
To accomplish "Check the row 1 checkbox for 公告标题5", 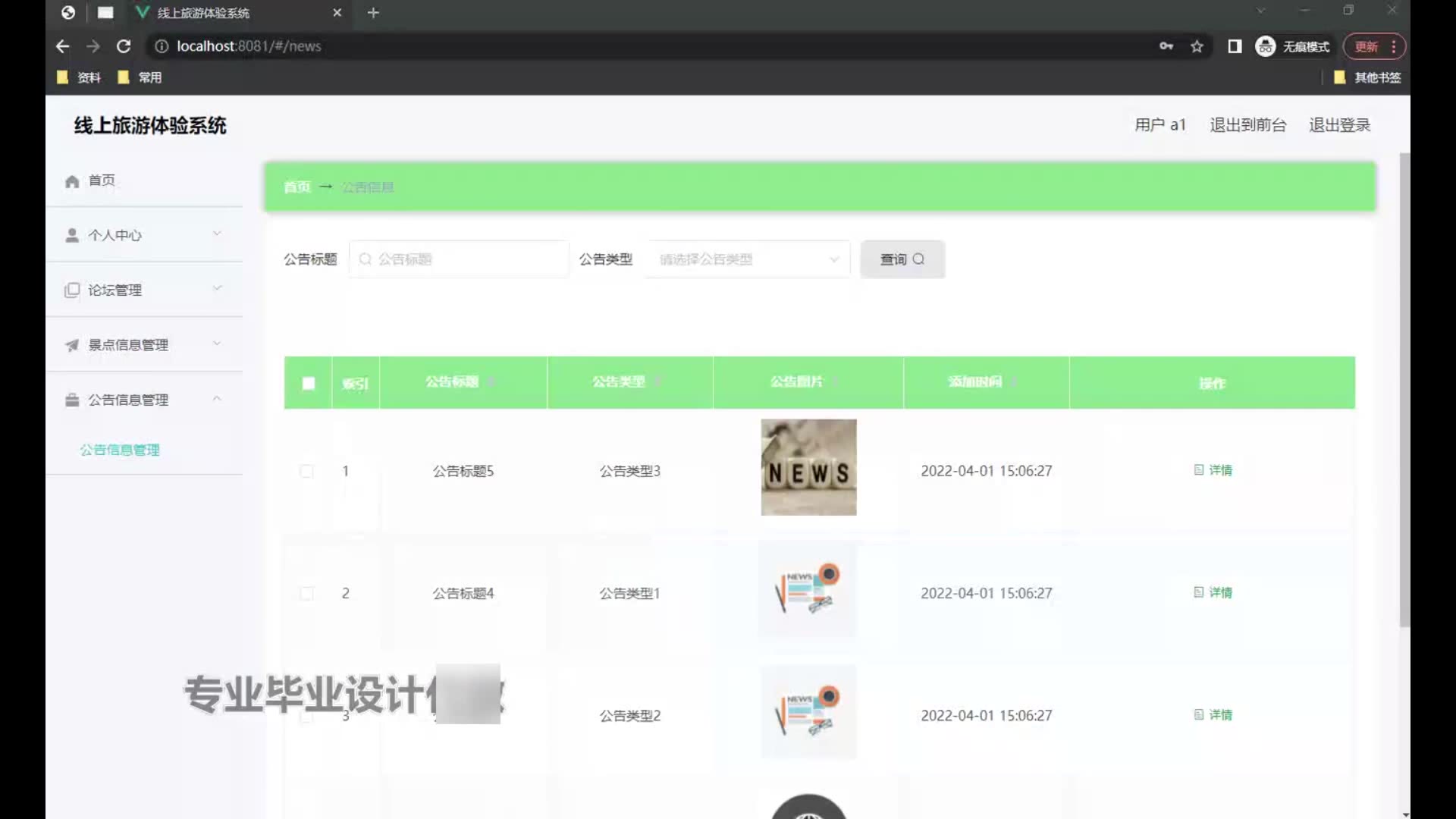I will tap(306, 471).
